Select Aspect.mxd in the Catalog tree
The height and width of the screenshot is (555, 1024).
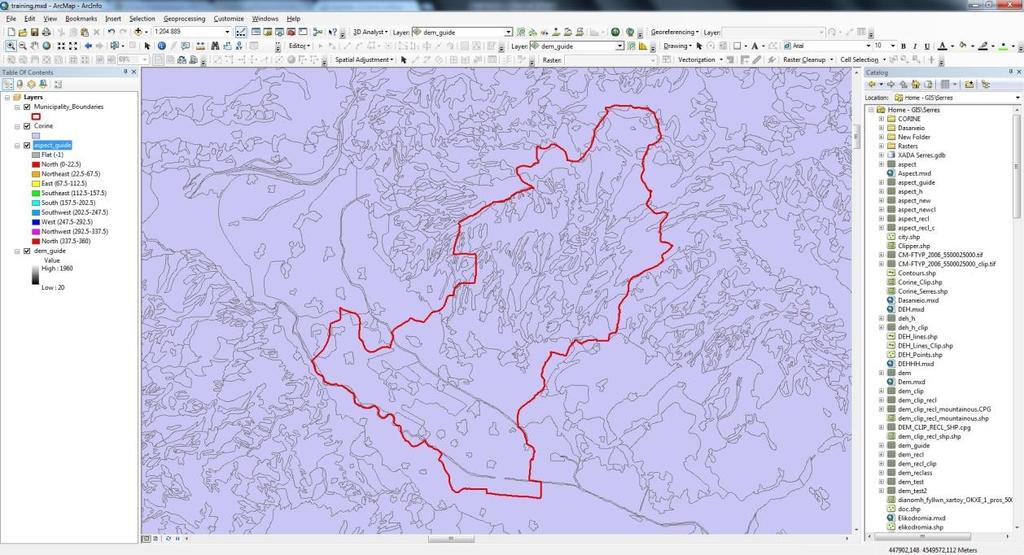914,174
